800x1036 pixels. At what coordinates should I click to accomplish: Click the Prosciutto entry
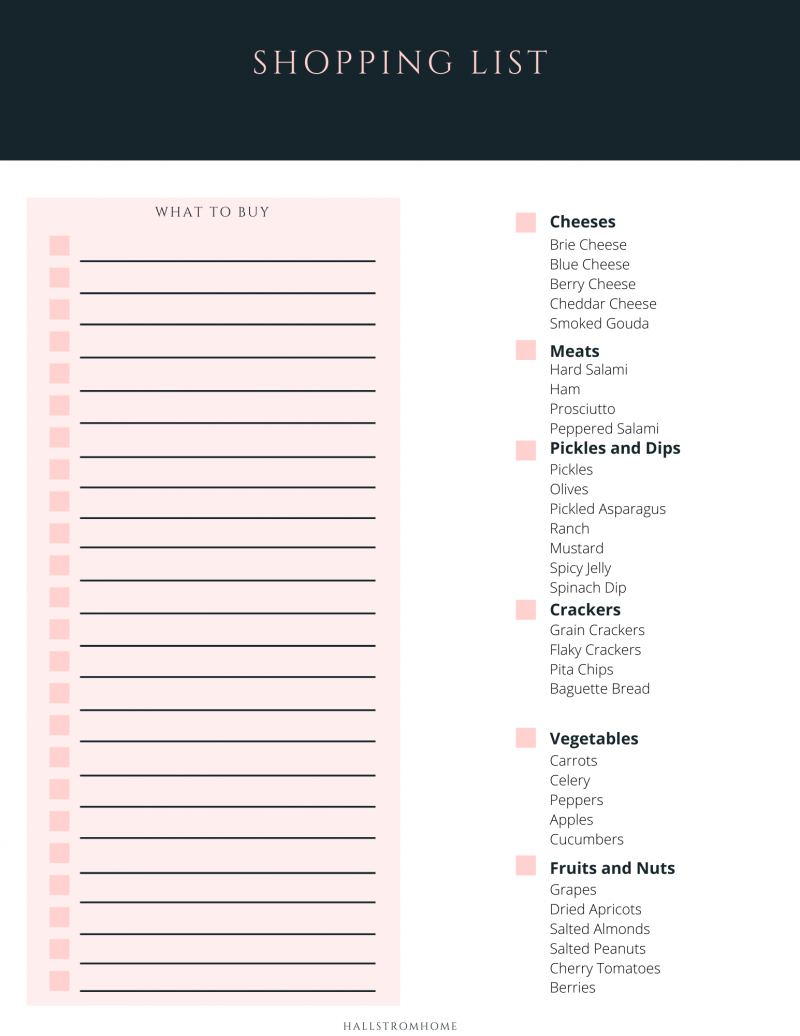tap(582, 409)
